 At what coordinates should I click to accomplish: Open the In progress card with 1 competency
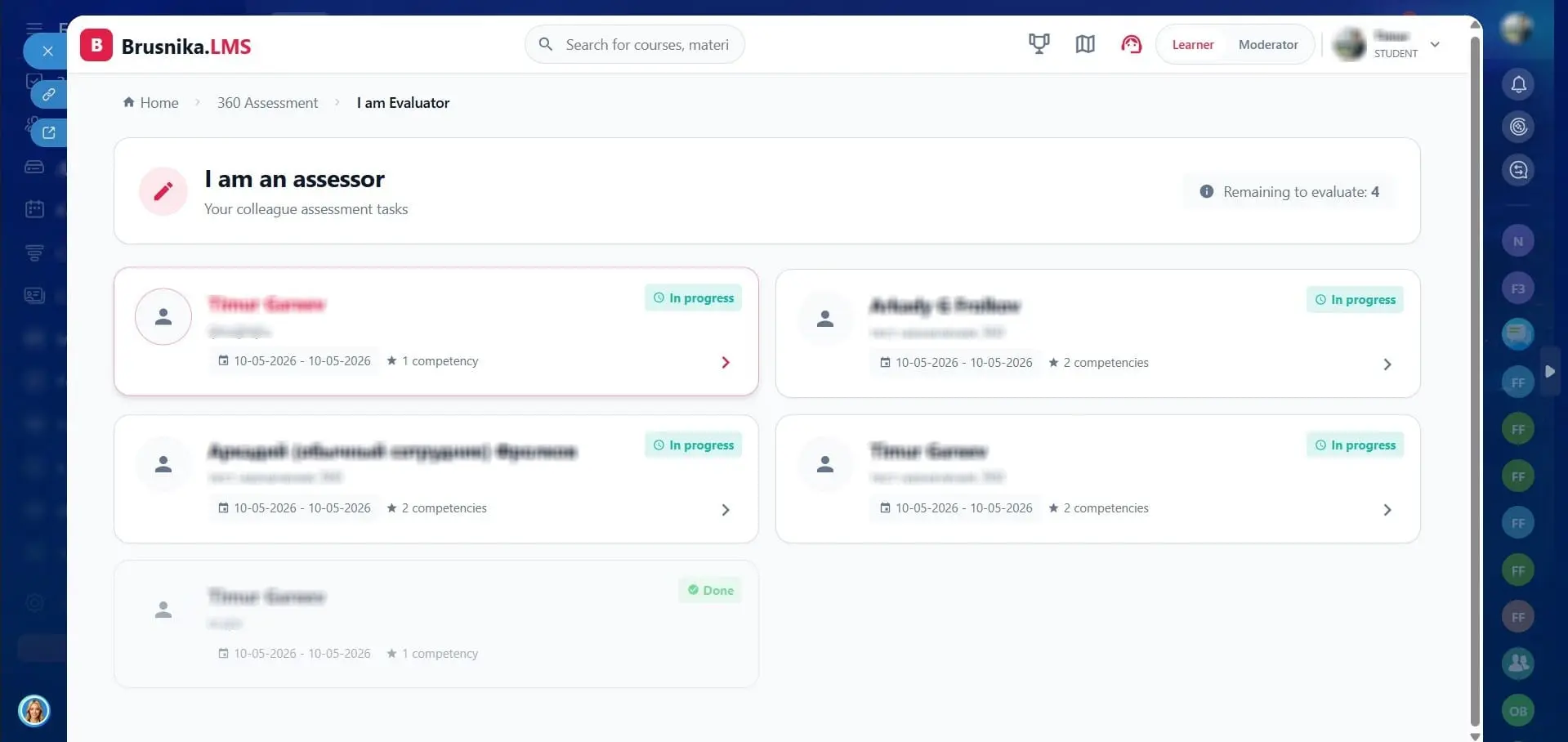pyautogui.click(x=436, y=332)
